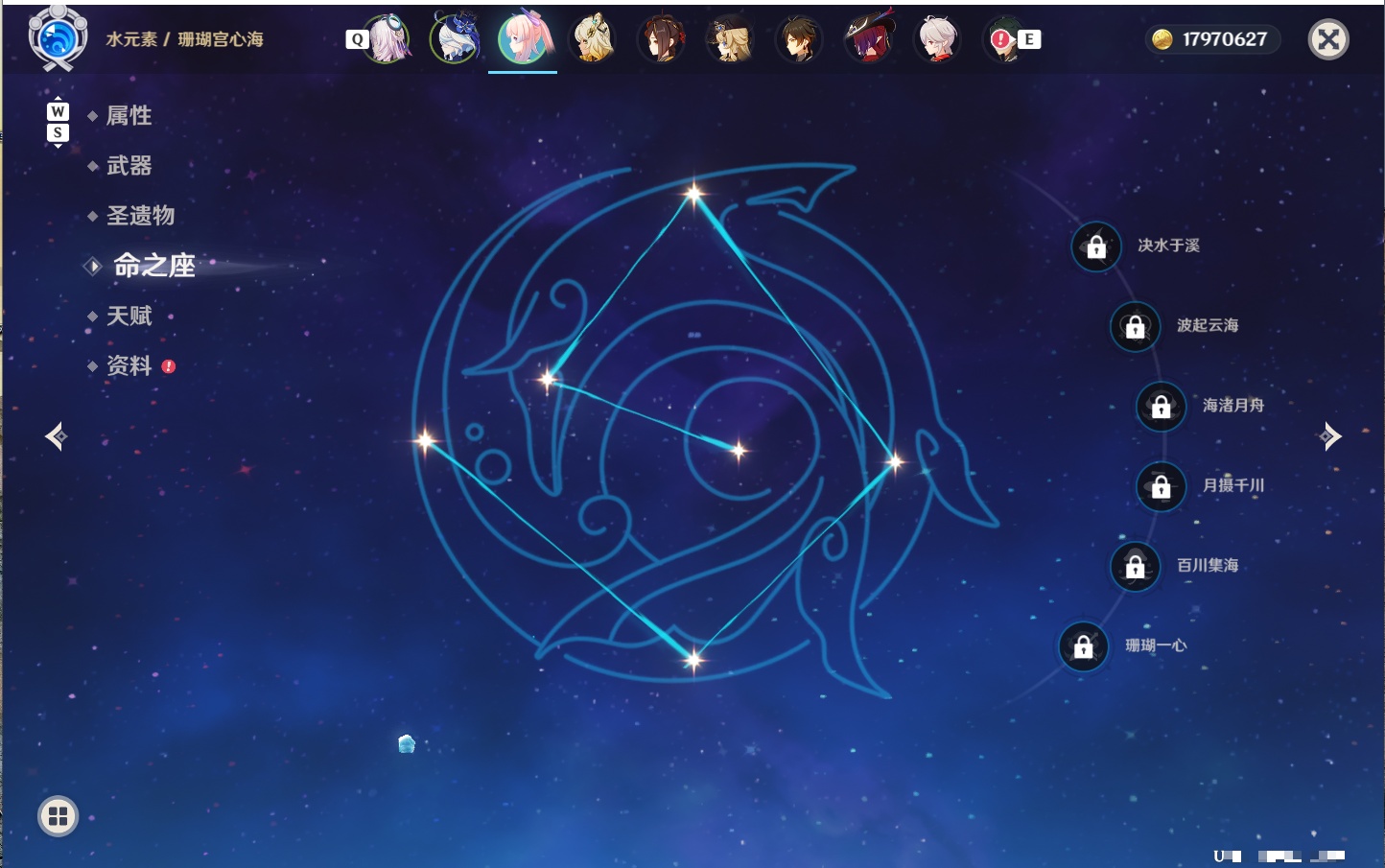Open the 资料 profile menu
The width and height of the screenshot is (1385, 868).
(x=129, y=365)
